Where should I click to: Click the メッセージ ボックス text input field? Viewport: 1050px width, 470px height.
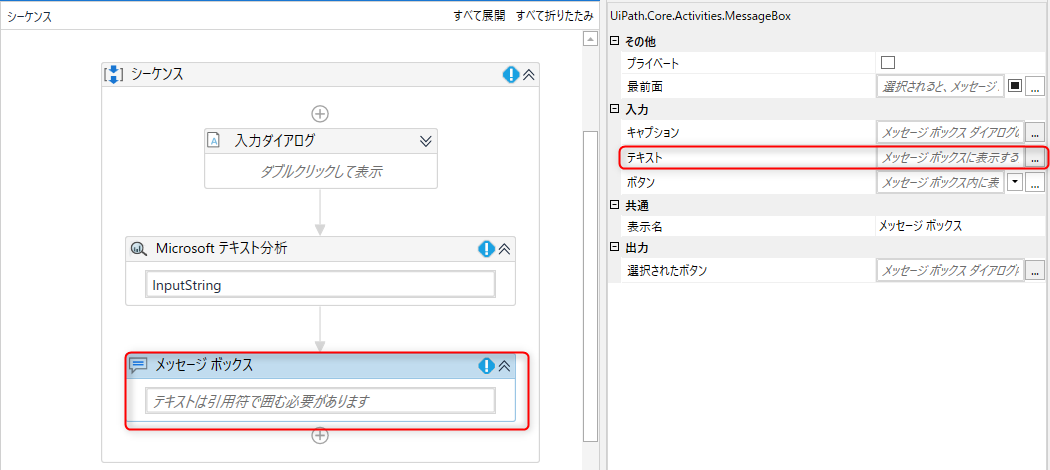click(321, 401)
